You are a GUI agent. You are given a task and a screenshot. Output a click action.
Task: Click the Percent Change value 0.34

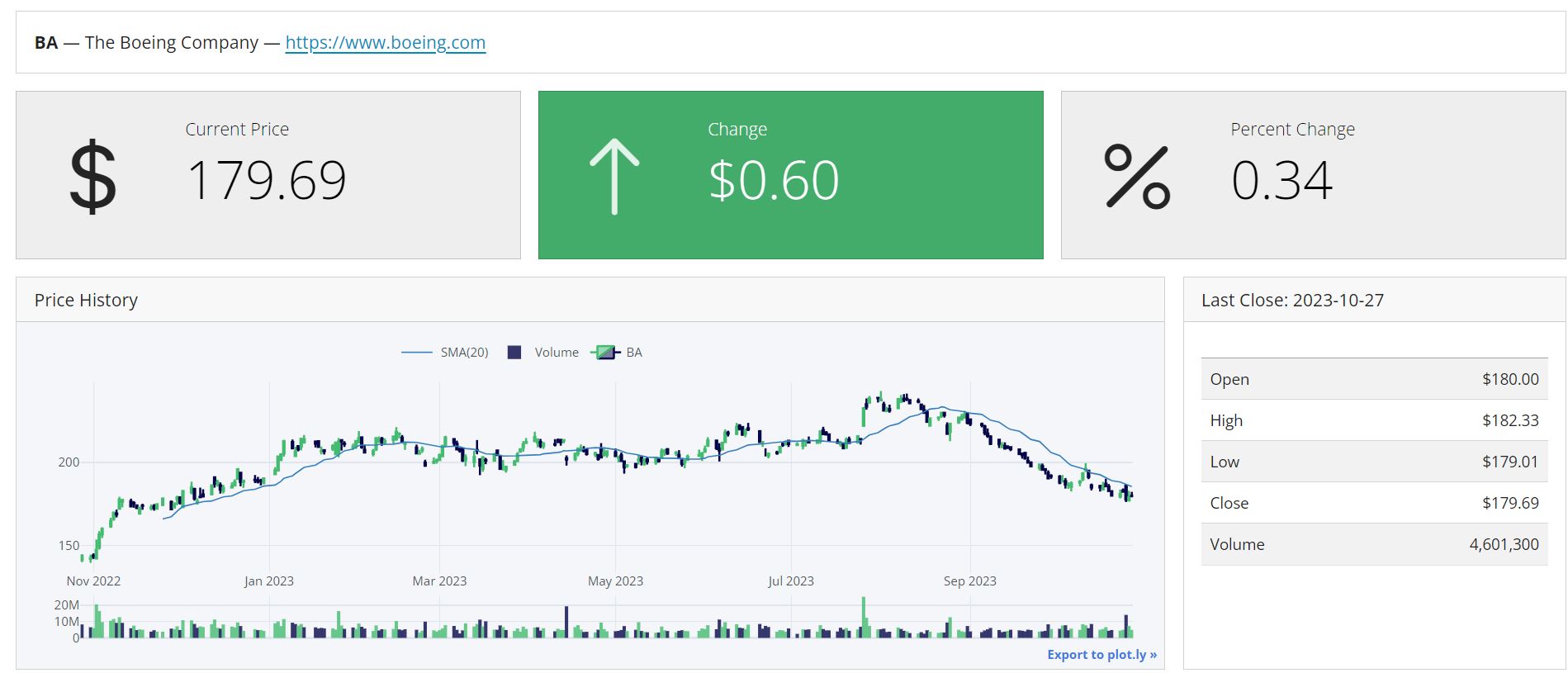coord(1281,180)
